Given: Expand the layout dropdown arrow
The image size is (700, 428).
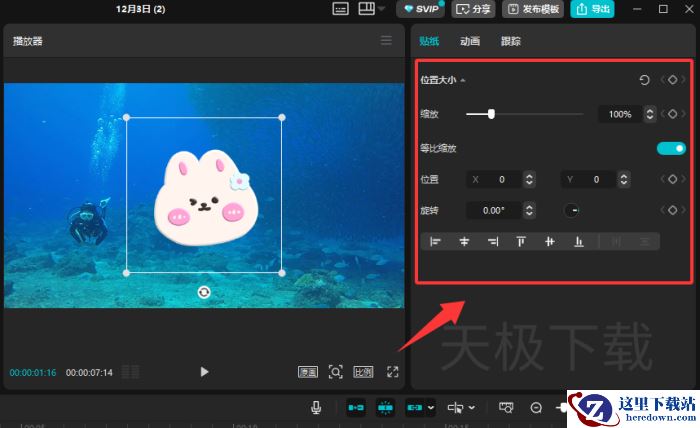Looking at the screenshot, I should click(381, 8).
